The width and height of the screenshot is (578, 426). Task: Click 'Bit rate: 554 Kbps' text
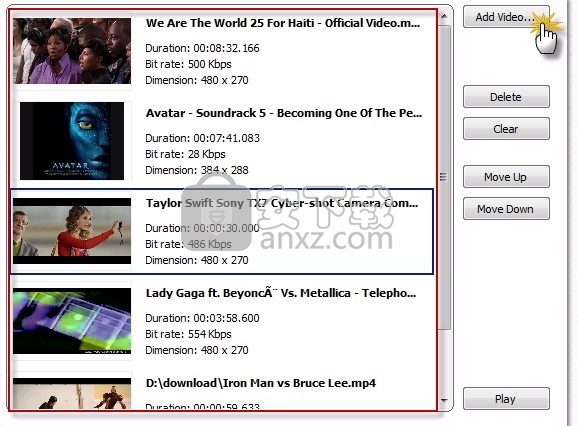click(188, 334)
